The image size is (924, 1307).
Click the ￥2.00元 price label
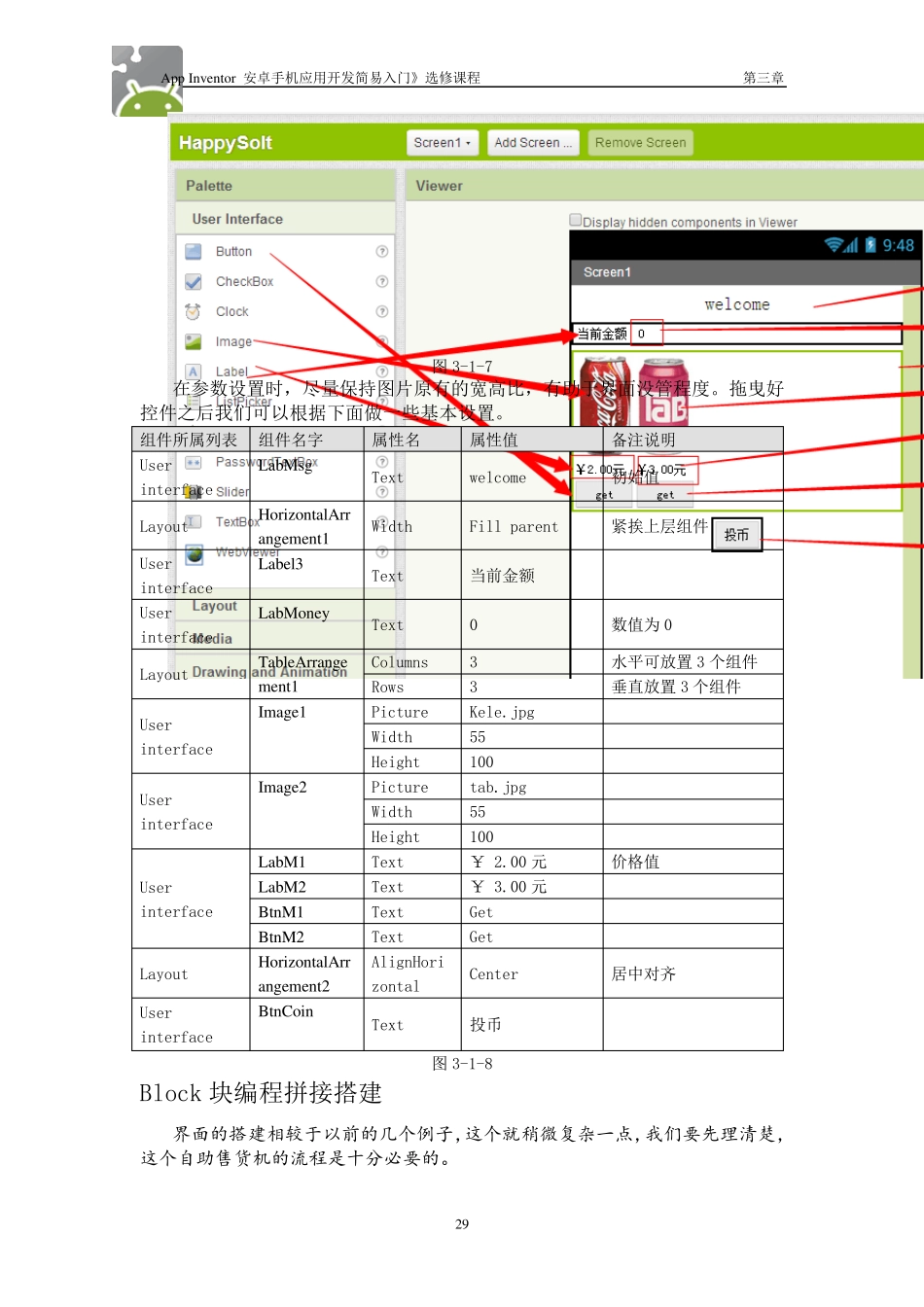click(600, 470)
